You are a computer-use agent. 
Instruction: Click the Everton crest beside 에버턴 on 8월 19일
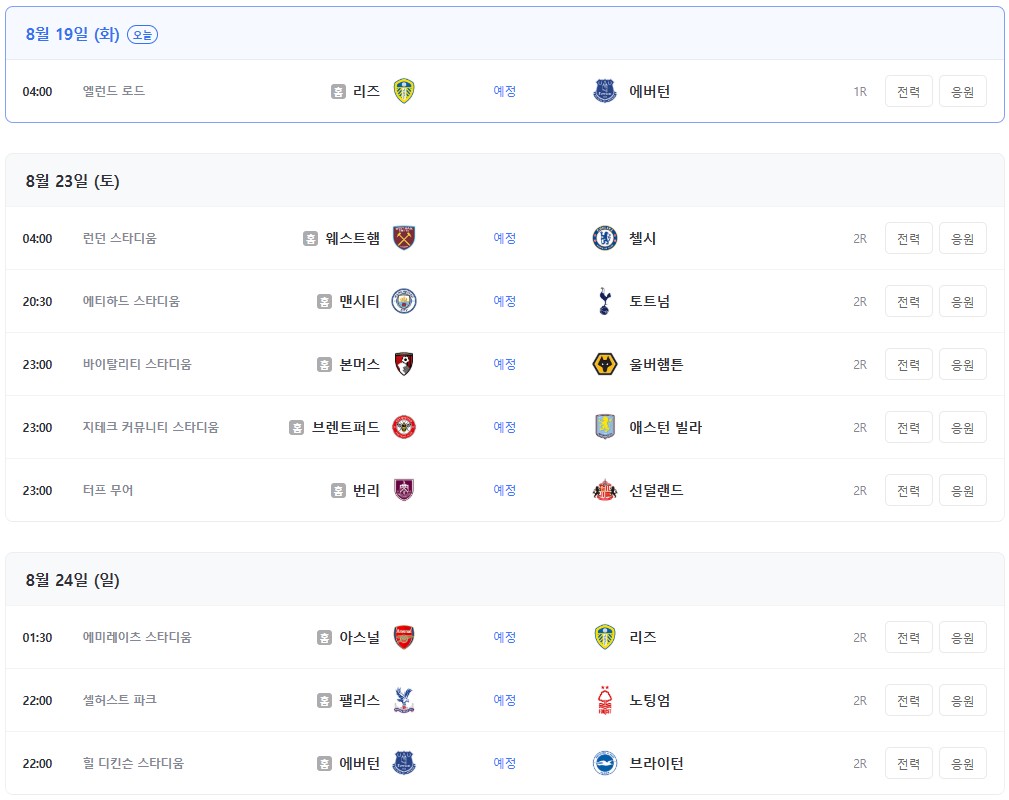tap(604, 91)
